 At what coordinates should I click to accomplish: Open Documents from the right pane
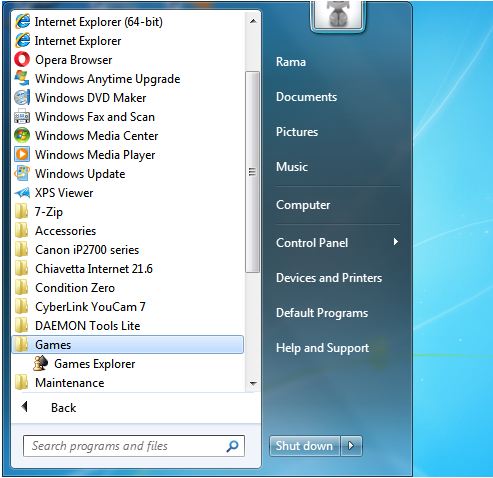[x=306, y=97]
